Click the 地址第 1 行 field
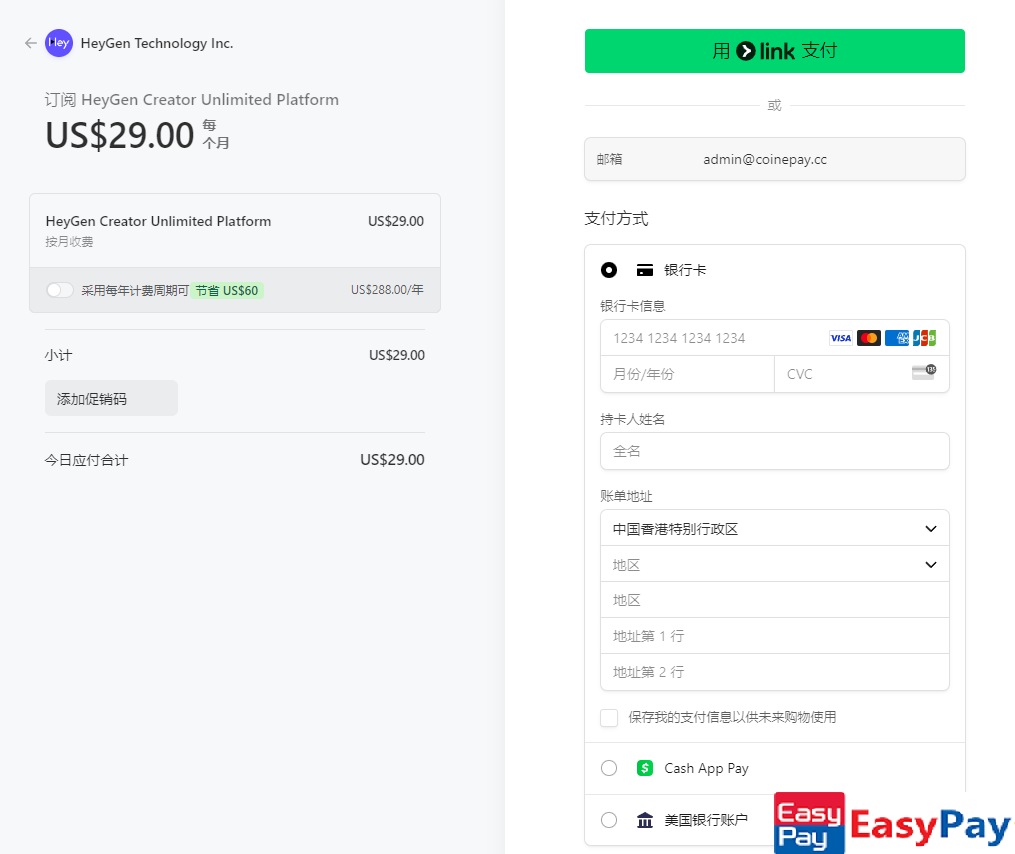Viewport: 1015px width, 854px height. click(775, 636)
